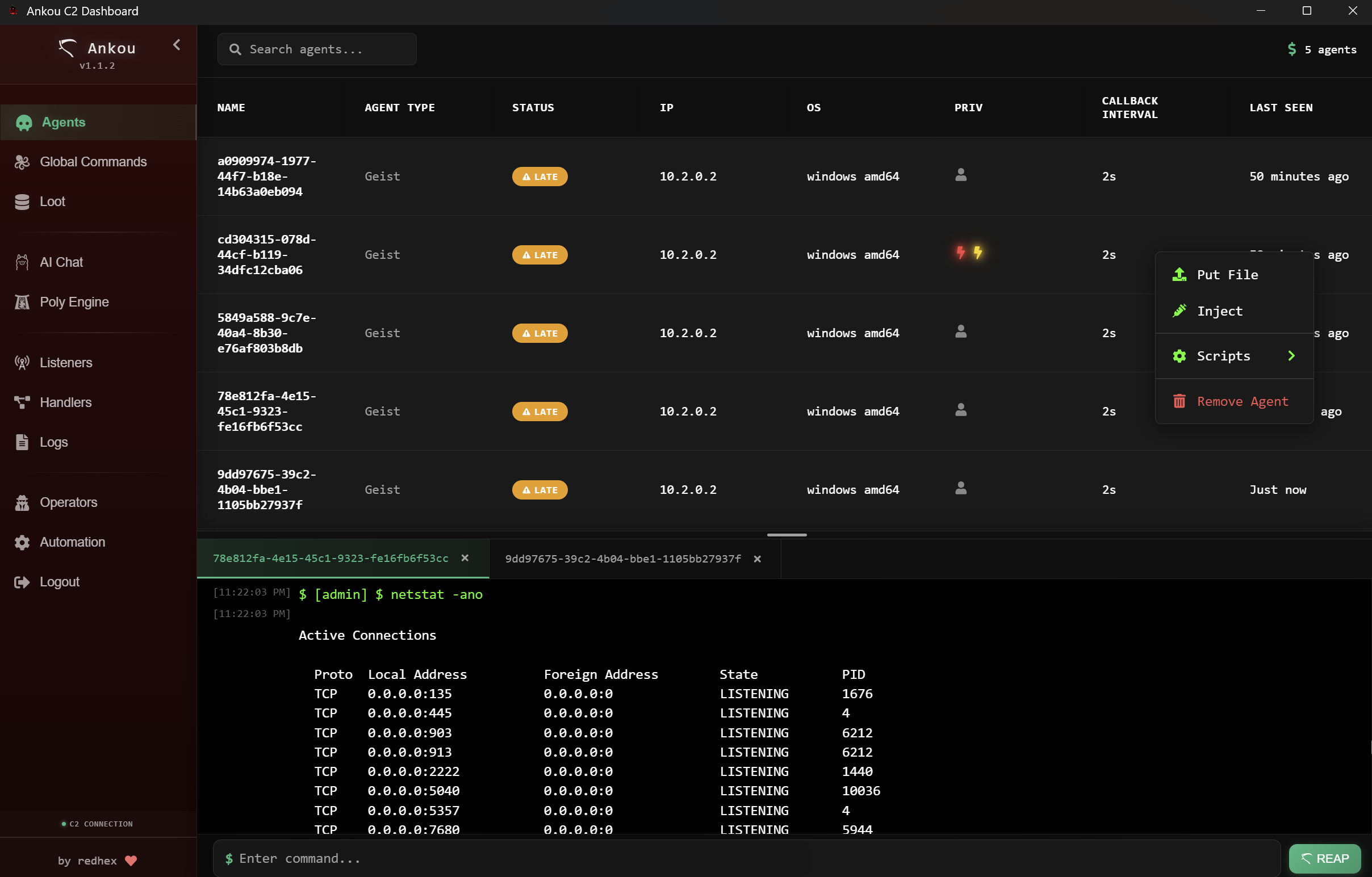
Task: Select Remove Agent from the context menu
Action: [x=1242, y=401]
